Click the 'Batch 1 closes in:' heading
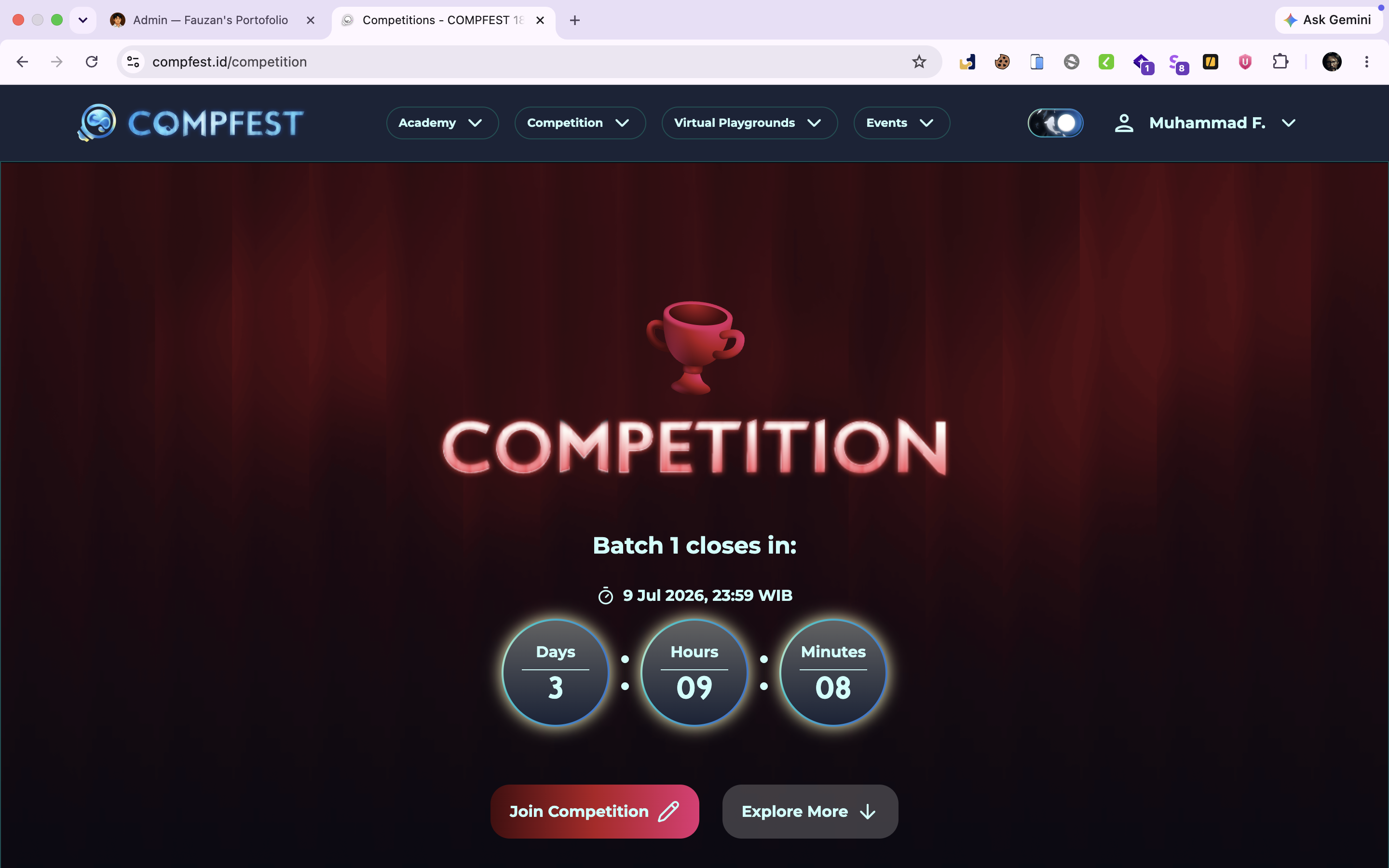This screenshot has height=868, width=1389. [x=694, y=545]
